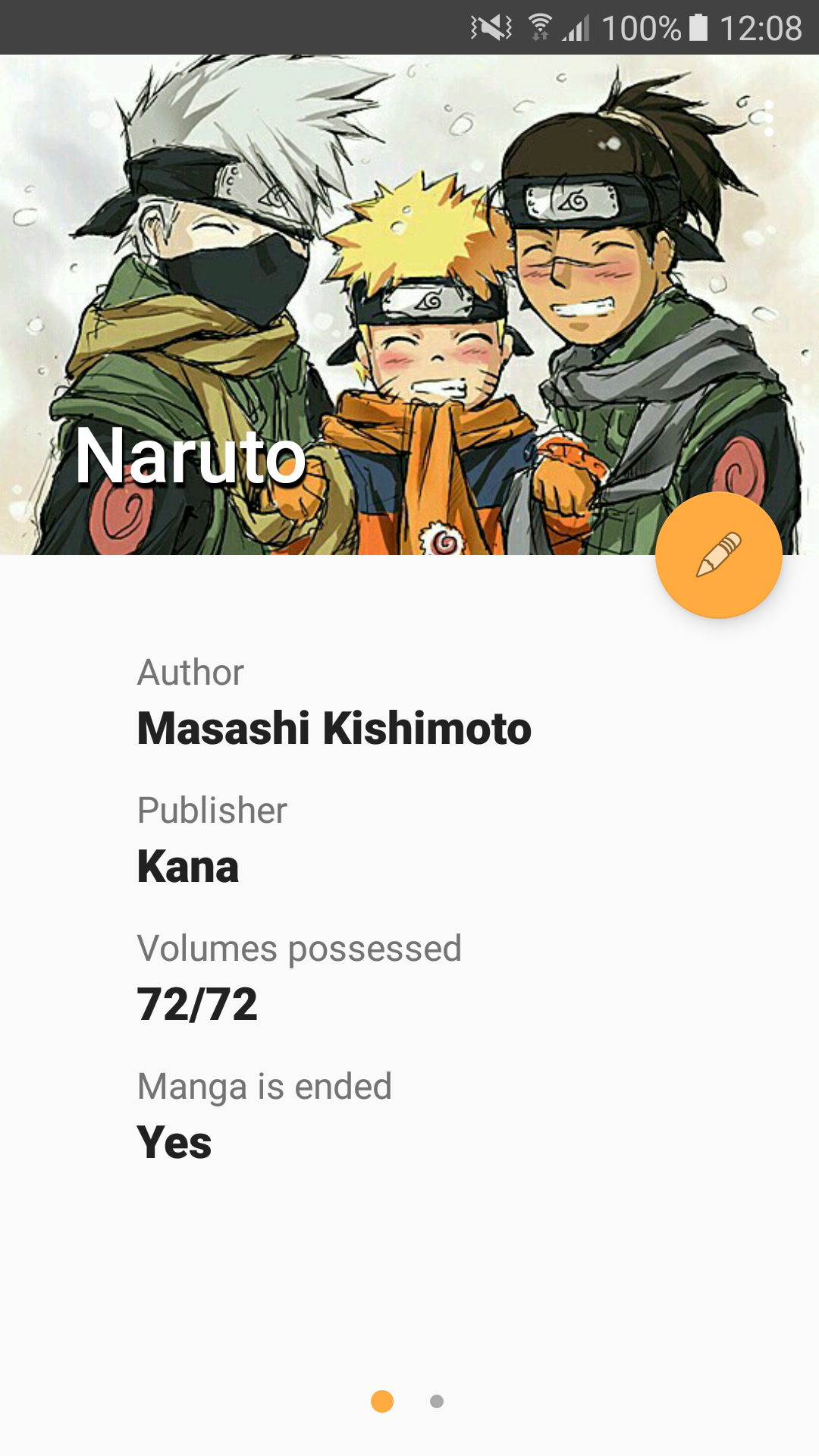Image resolution: width=819 pixels, height=1456 pixels.
Task: Tap the Author label
Action: point(190,673)
